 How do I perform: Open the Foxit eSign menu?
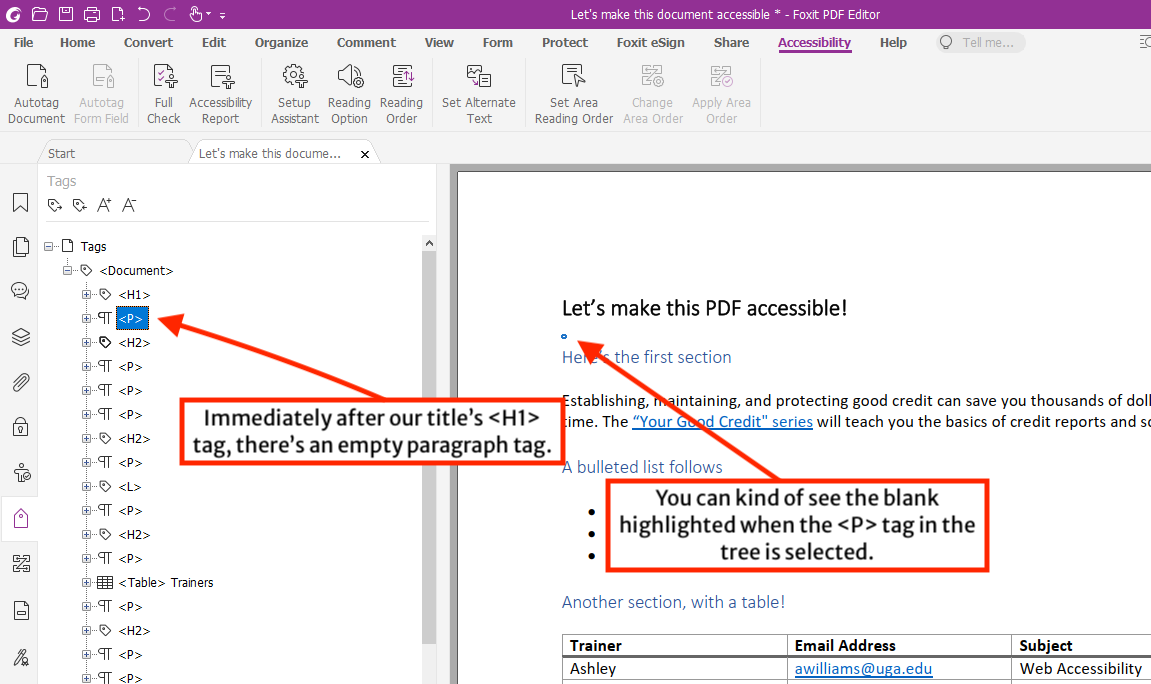pyautogui.click(x=650, y=42)
